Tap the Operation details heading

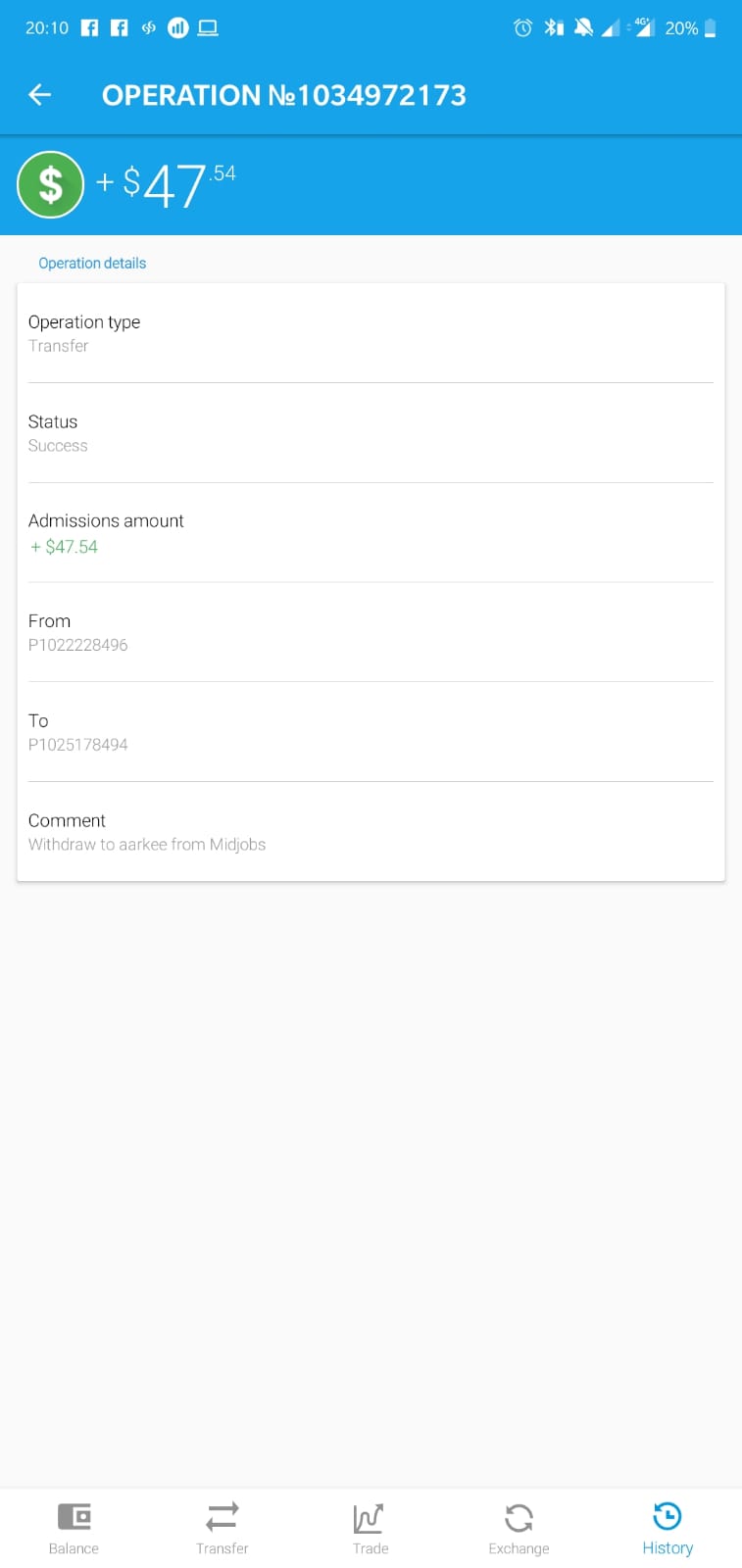click(x=92, y=263)
